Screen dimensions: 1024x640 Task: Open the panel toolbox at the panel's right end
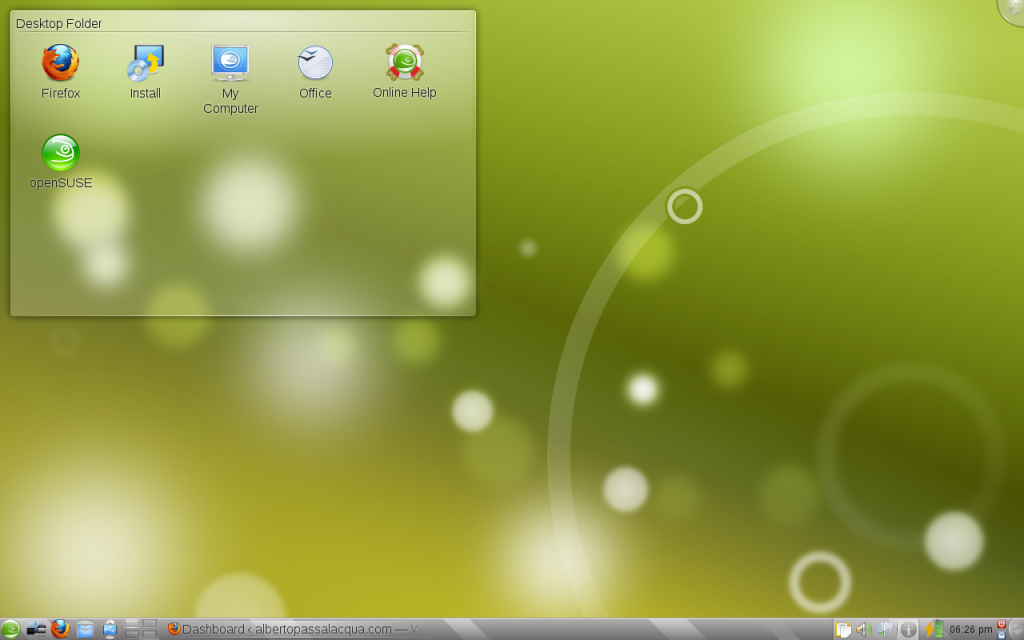[x=1017, y=630]
